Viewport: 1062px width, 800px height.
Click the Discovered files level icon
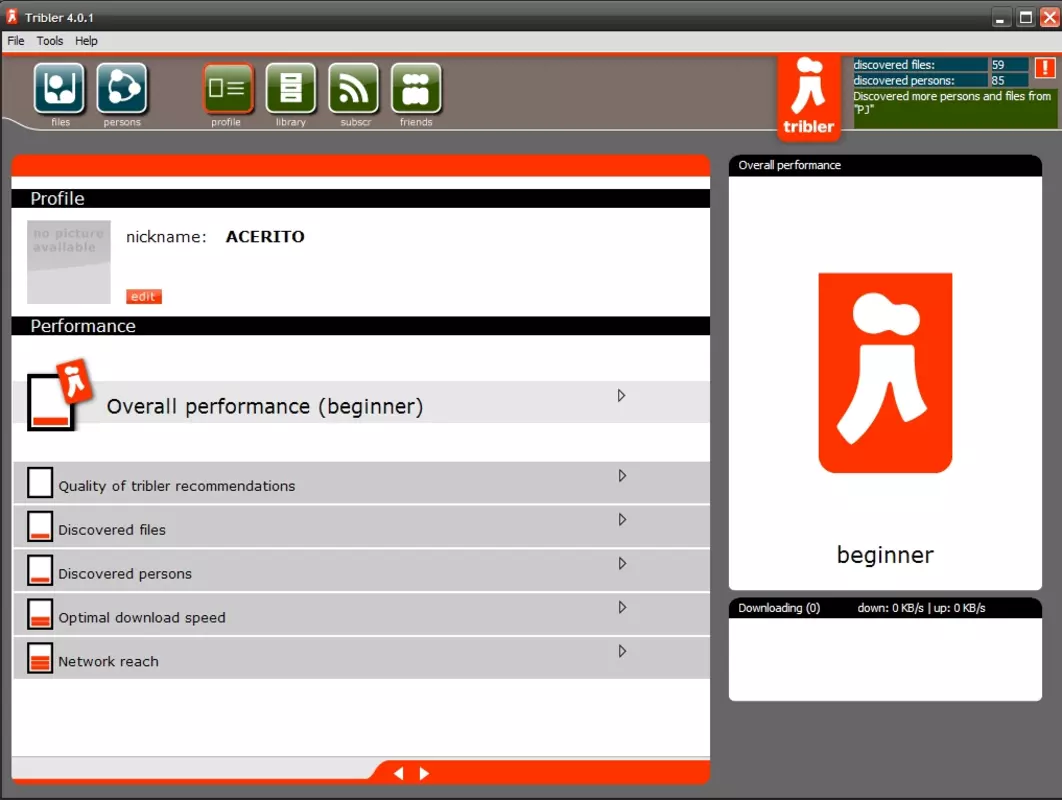(x=40, y=526)
